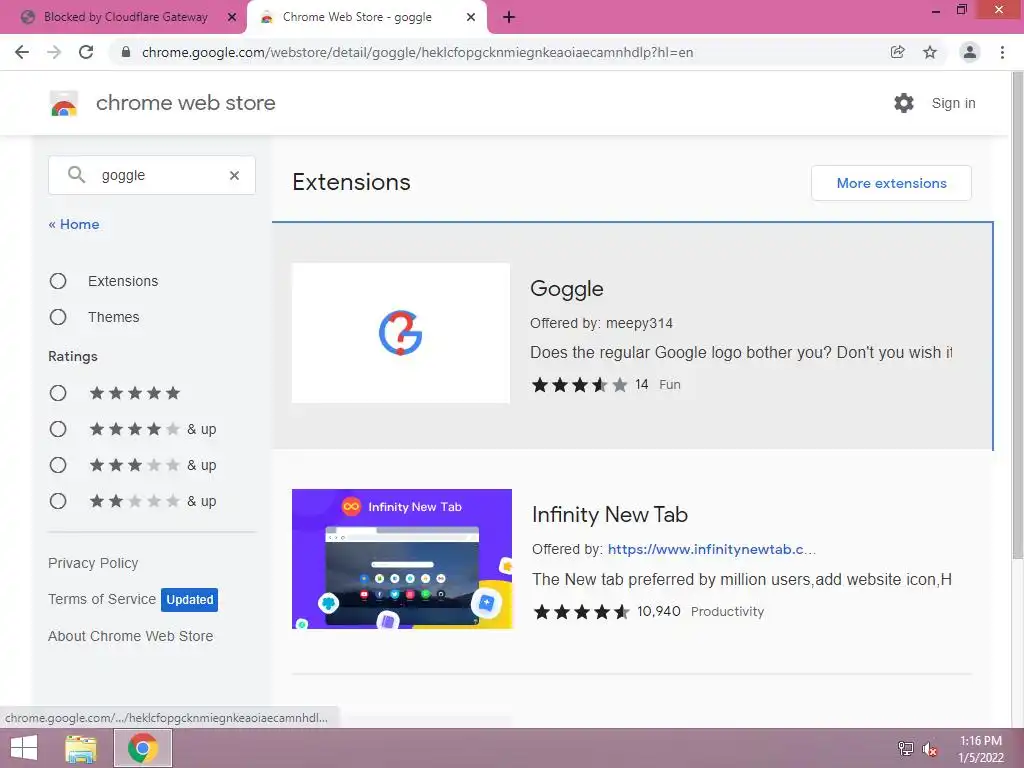Viewport: 1024px width, 768px height.
Task: Switch to Blocked by Cloudflare Gateway tab
Action: (124, 17)
